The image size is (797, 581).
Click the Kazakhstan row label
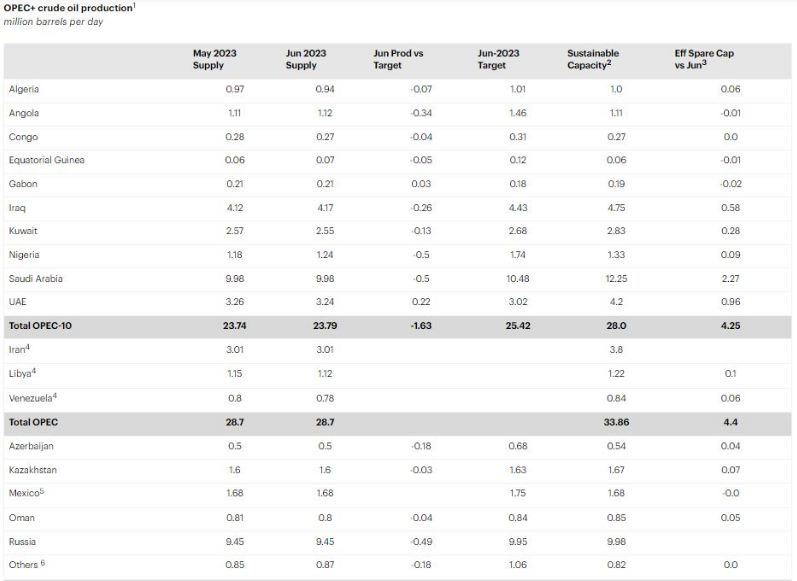(x=32, y=470)
